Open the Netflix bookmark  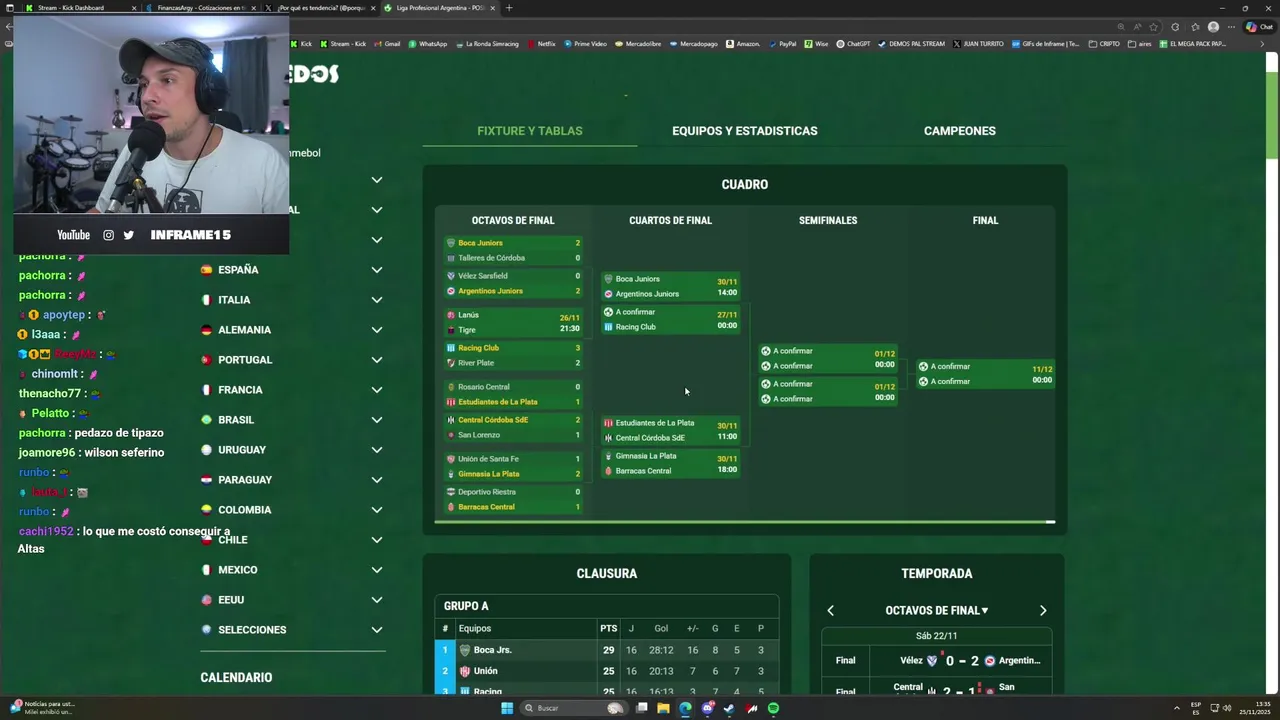[541, 44]
